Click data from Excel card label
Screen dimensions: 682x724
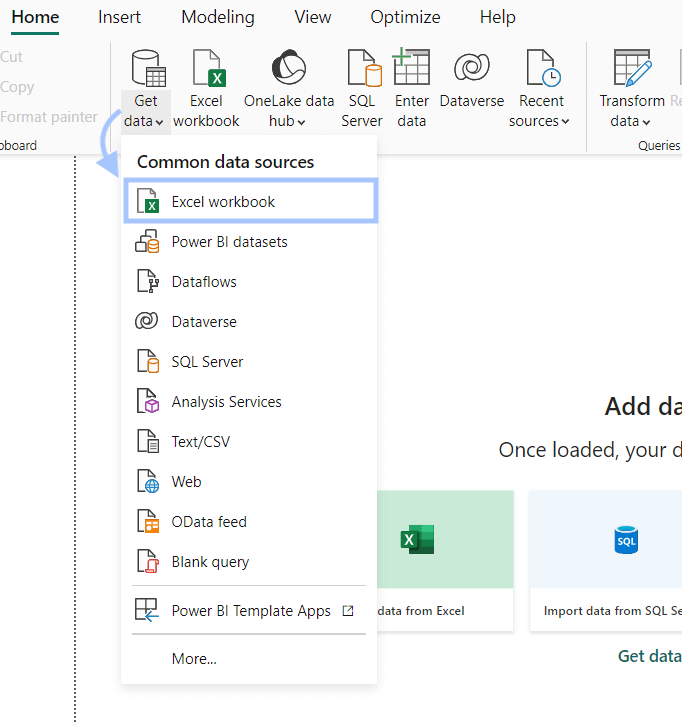coord(421,610)
